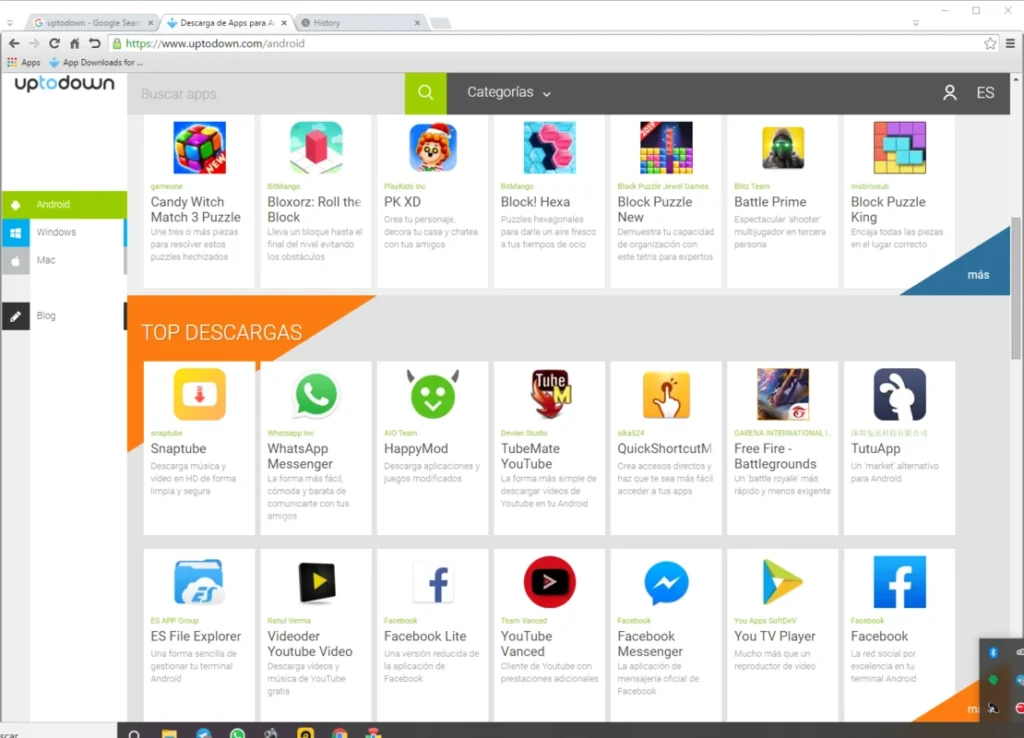This screenshot has width=1024, height=738.
Task: Open the user account profile icon
Action: (x=949, y=93)
